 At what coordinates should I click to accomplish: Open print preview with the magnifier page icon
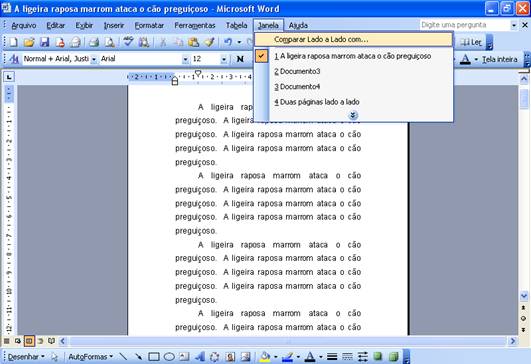pos(109,42)
